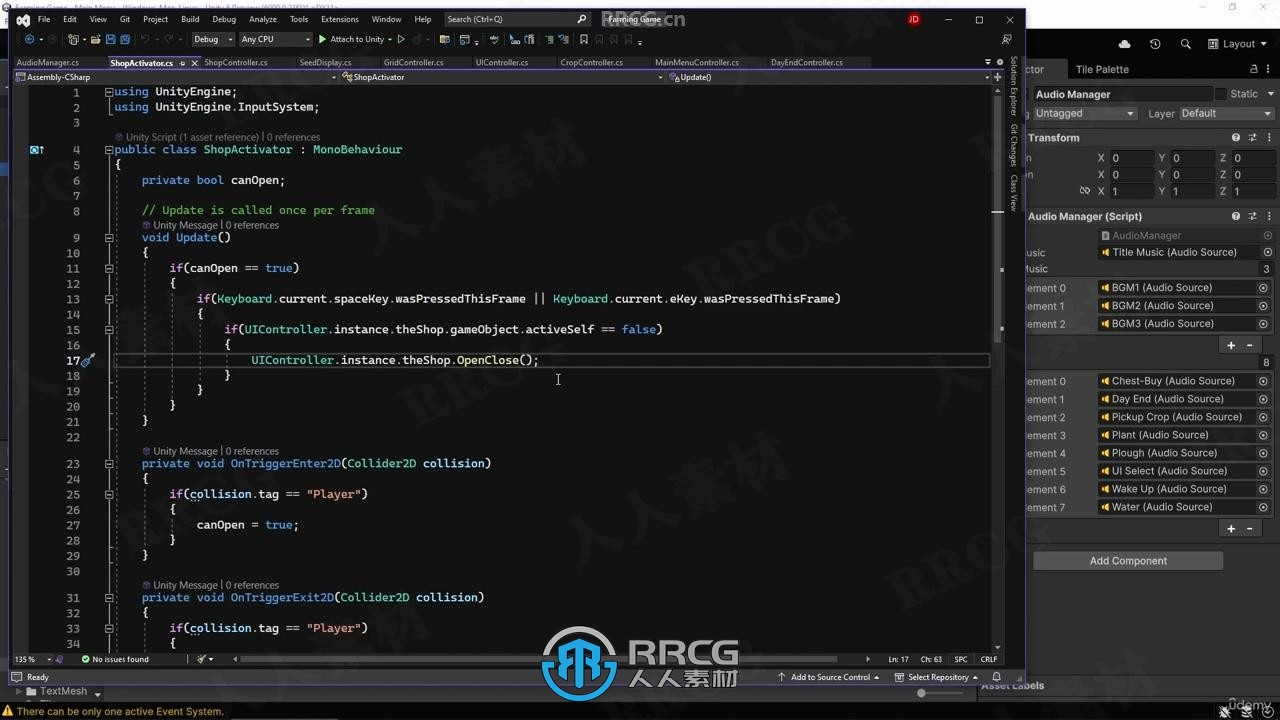Open the Build menu
The height and width of the screenshot is (720, 1280).
click(x=190, y=19)
